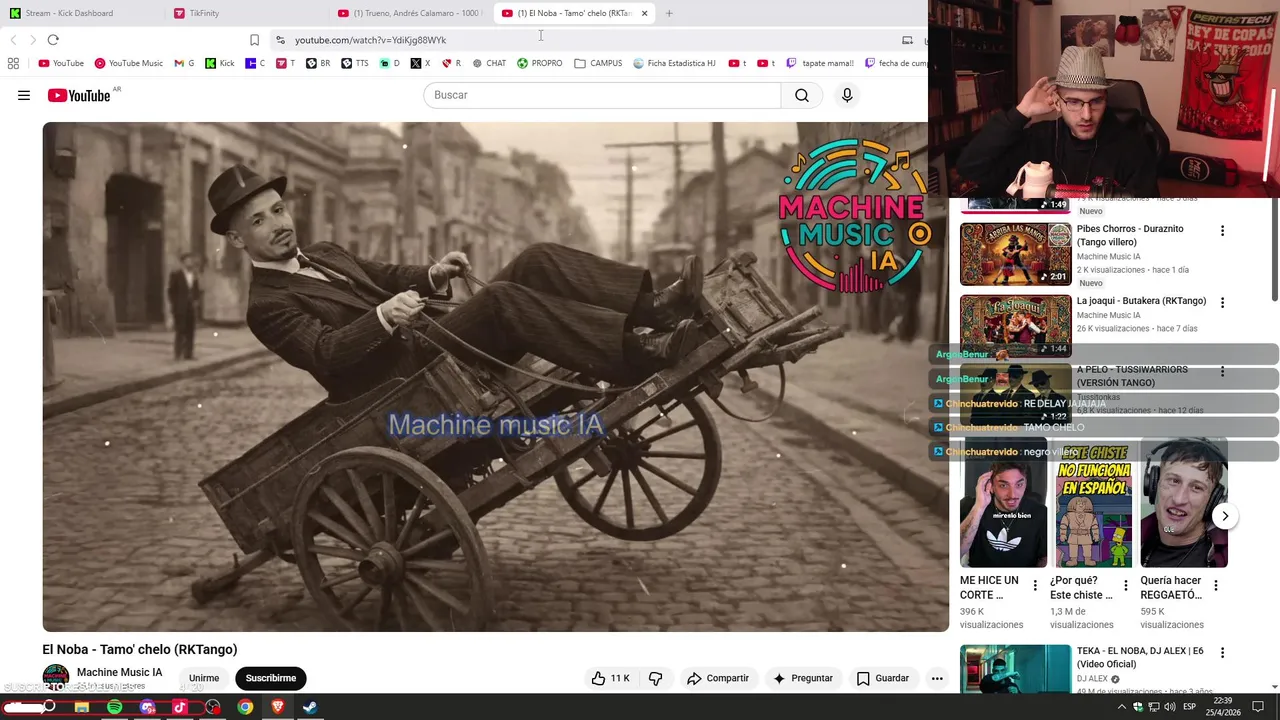This screenshot has height=720, width=1280.
Task: Open the TikTok app on the taskbar
Action: tap(180, 707)
